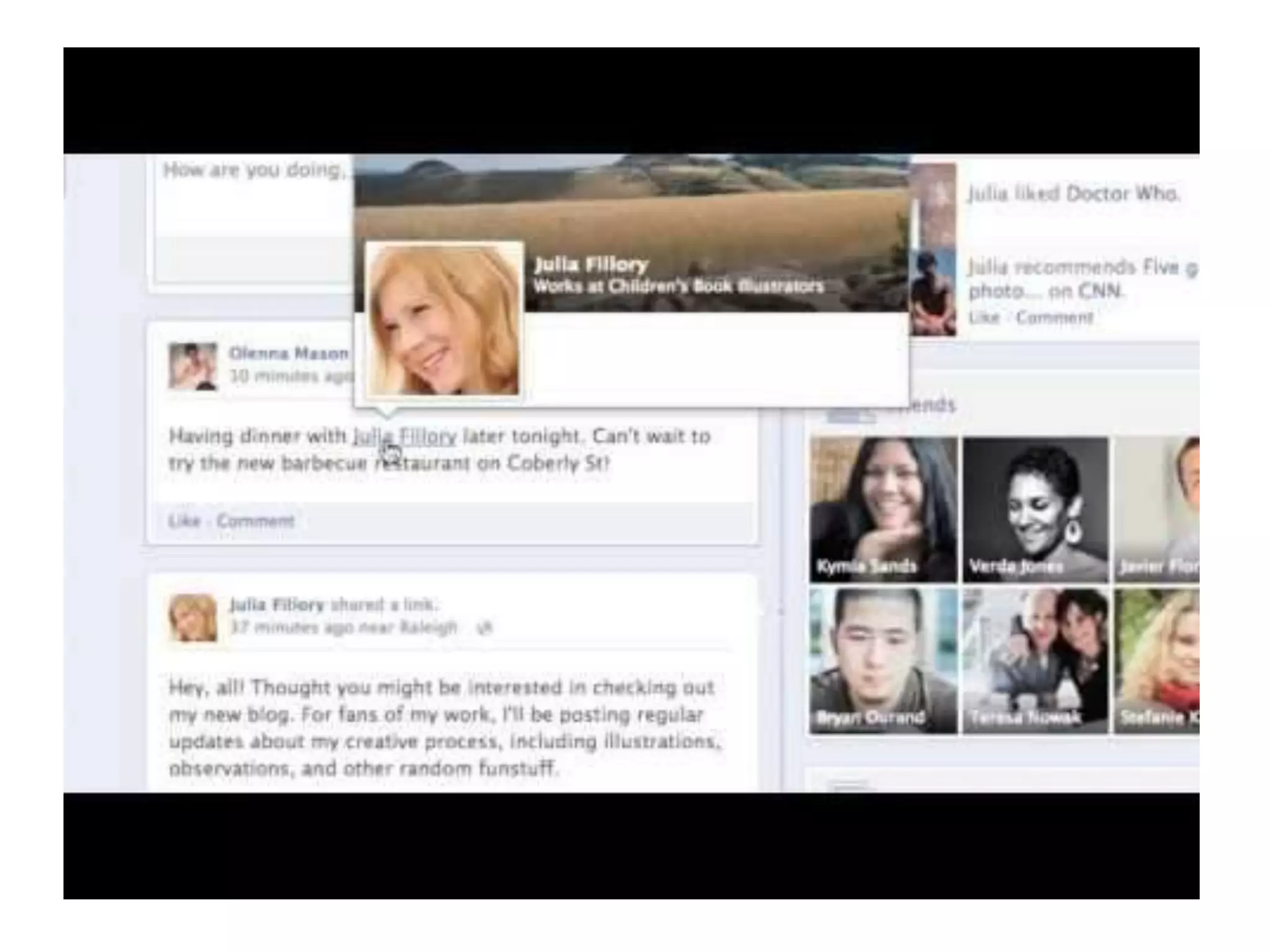The image size is (1270, 952).
Task: Open Glenna Mason's profile name link
Action: 288,354
